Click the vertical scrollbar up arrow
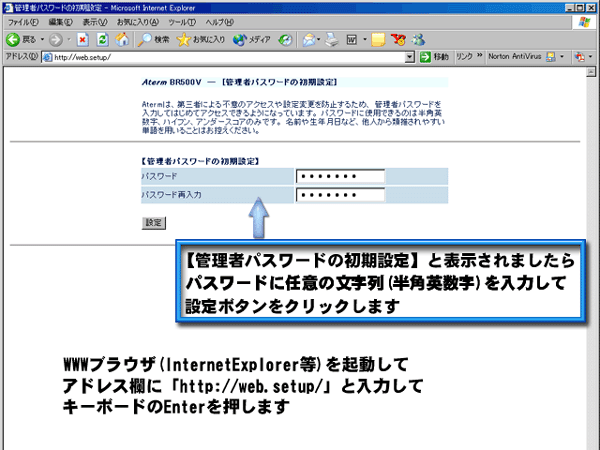 [x=591, y=72]
